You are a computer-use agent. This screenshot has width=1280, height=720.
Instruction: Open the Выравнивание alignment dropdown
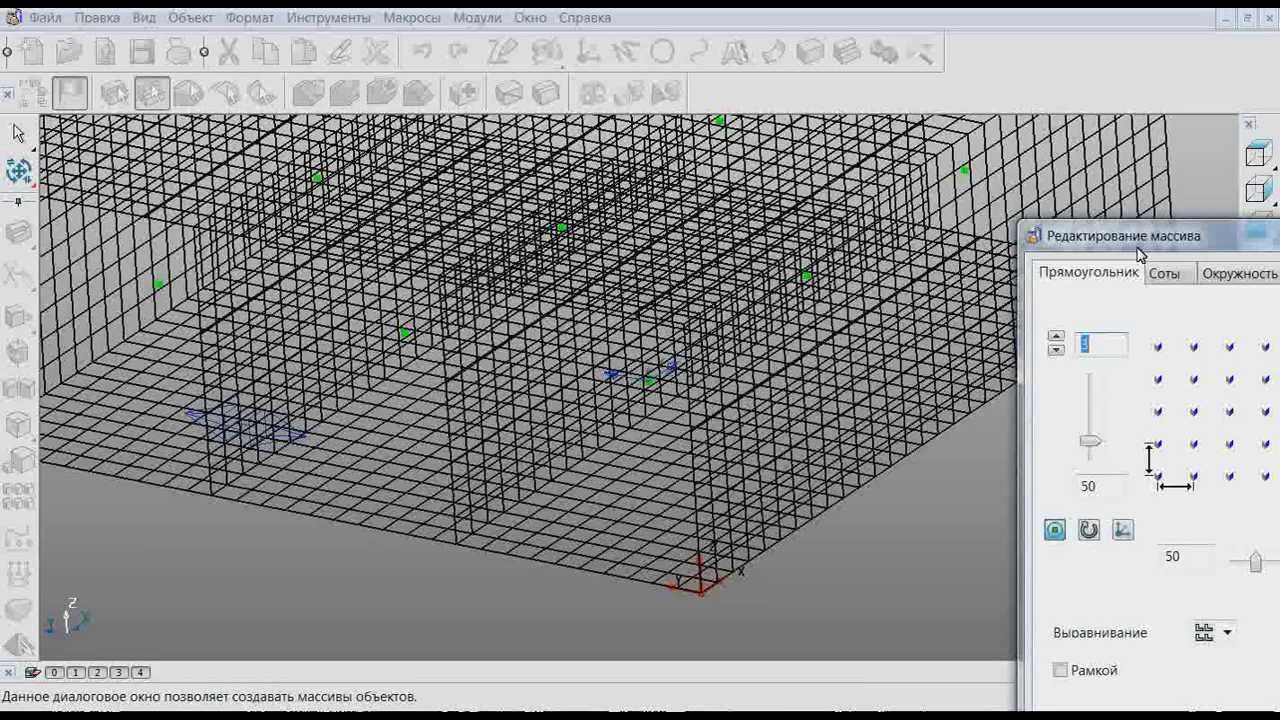pyautogui.click(x=1213, y=632)
